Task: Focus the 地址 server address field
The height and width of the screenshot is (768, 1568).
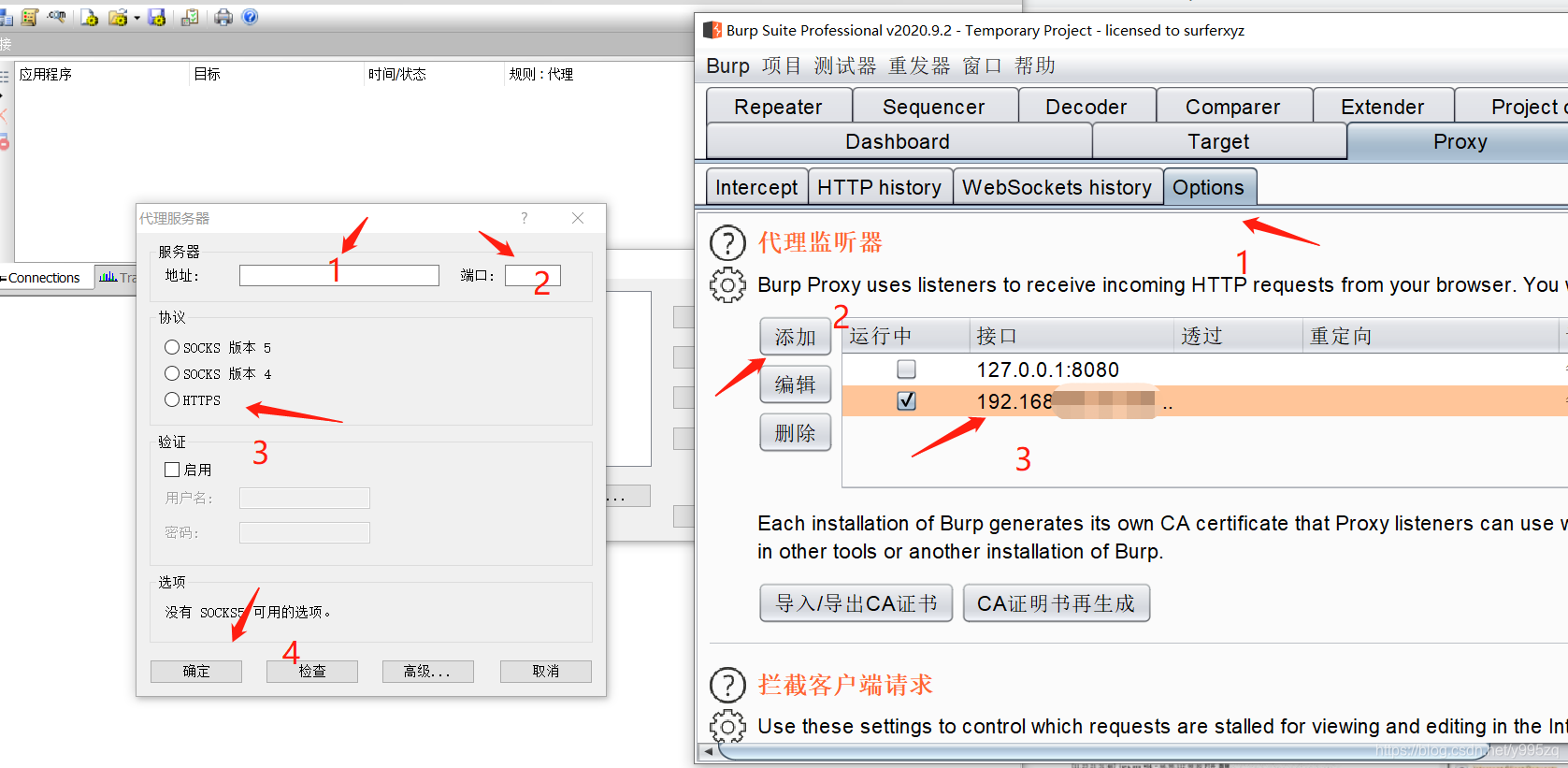Action: pos(339,275)
